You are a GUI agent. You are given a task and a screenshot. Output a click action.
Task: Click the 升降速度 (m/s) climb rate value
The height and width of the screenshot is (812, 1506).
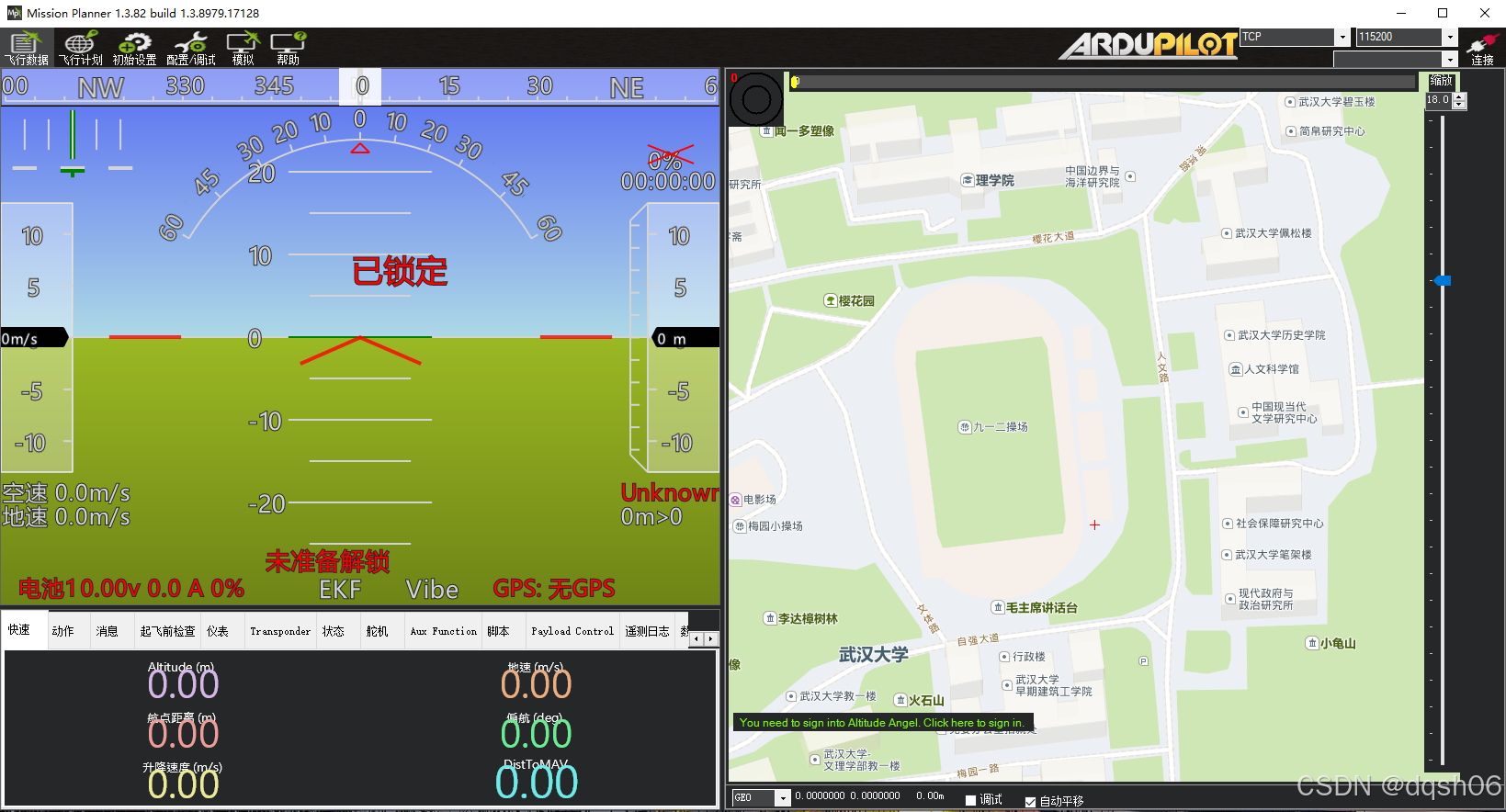(x=183, y=784)
